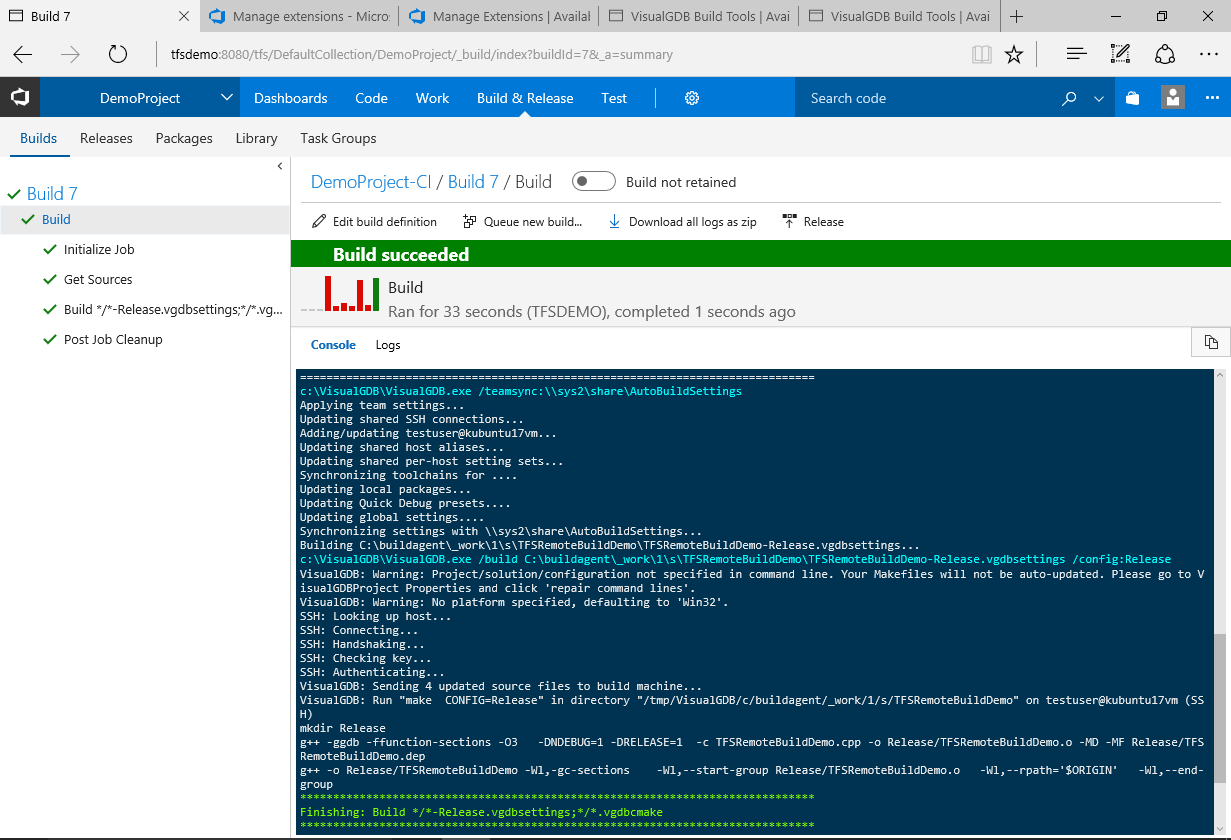Open the Code hub
1231x840 pixels.
(371, 98)
